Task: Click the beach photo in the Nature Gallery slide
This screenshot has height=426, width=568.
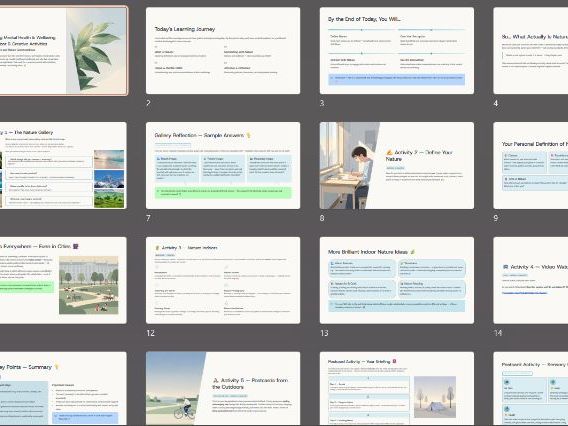Action: (109, 159)
